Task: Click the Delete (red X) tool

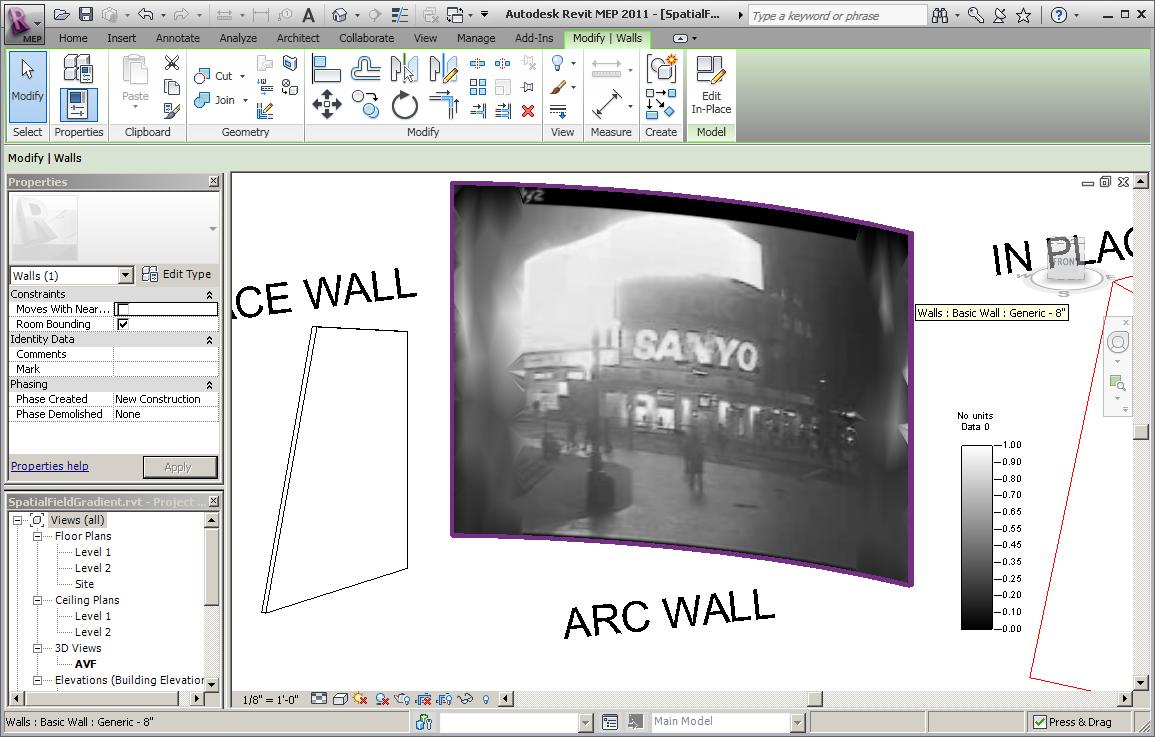Action: [x=527, y=112]
